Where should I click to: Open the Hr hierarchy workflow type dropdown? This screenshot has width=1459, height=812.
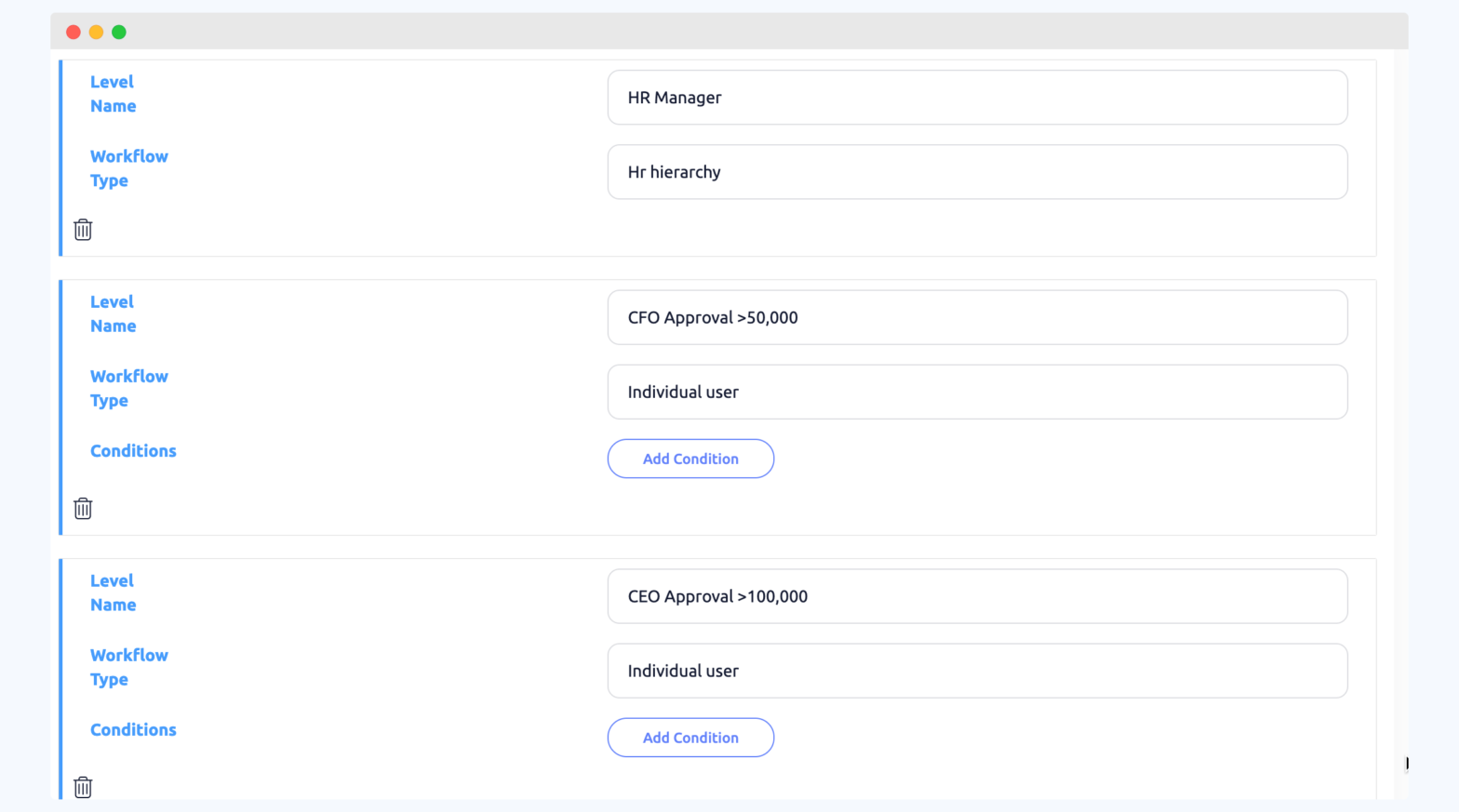pyautogui.click(x=977, y=172)
